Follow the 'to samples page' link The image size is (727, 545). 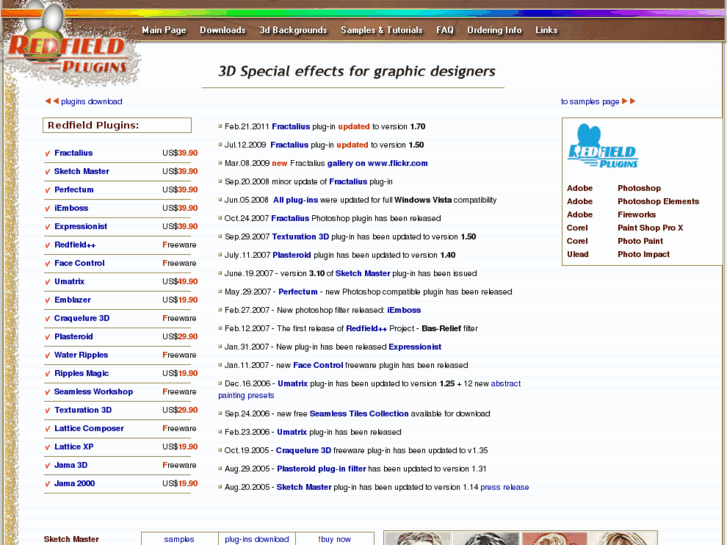click(590, 102)
